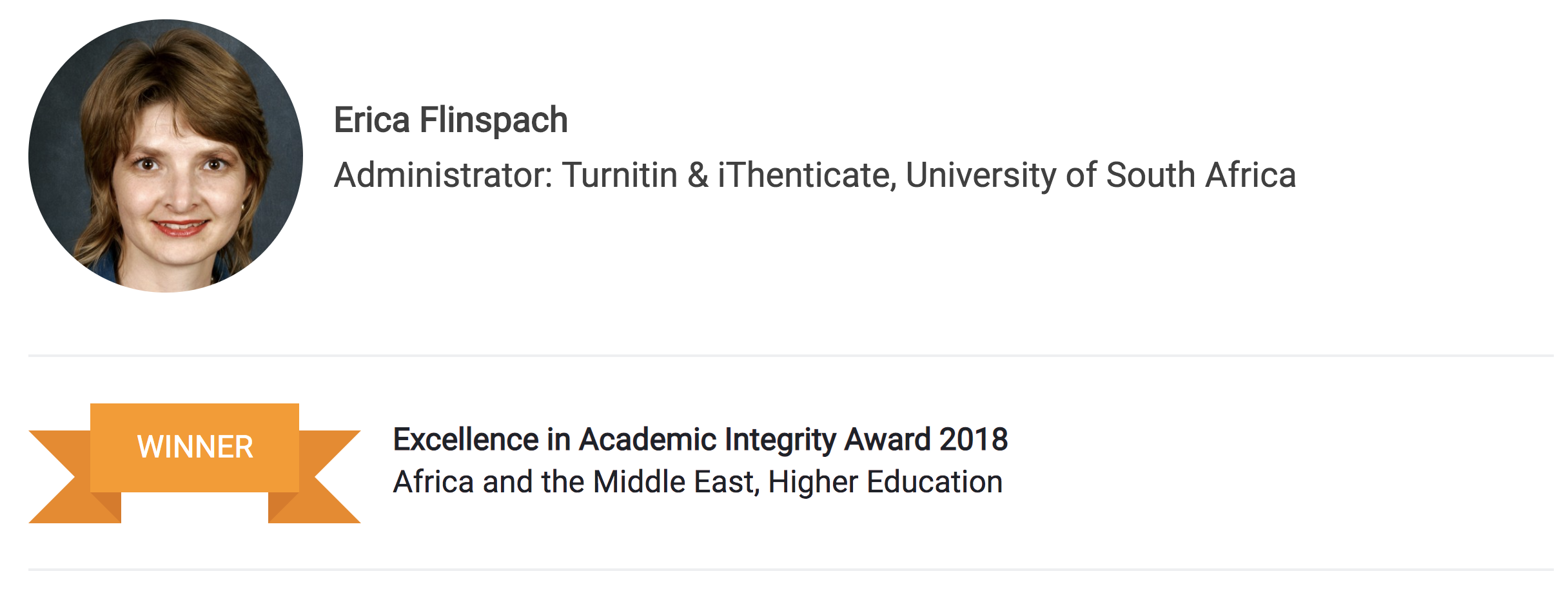Click the word "Turnitin" in the job title
Image resolution: width=1568 pixels, height=589 pixels.
(x=620, y=175)
